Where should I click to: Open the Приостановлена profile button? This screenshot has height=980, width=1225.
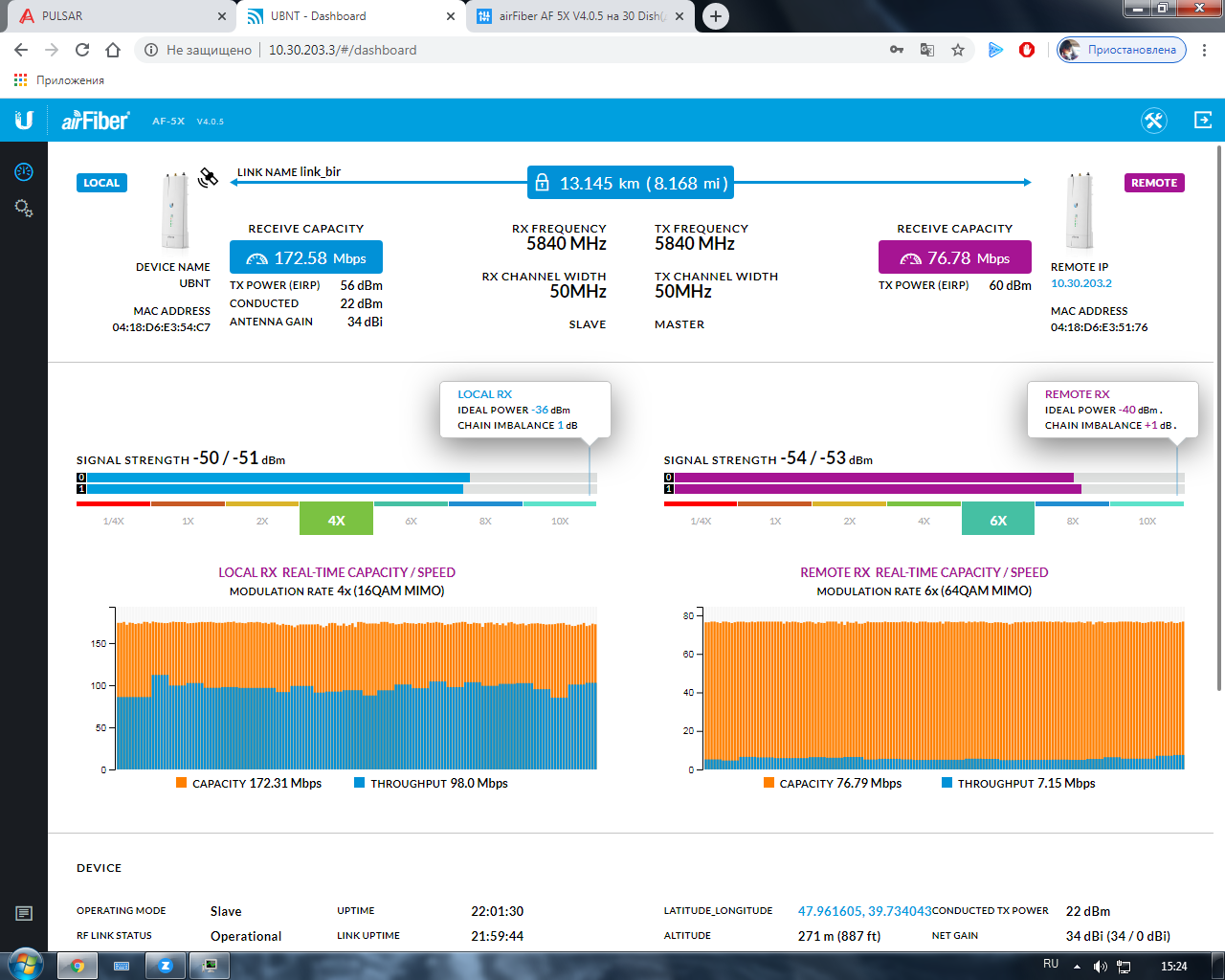tap(1122, 50)
